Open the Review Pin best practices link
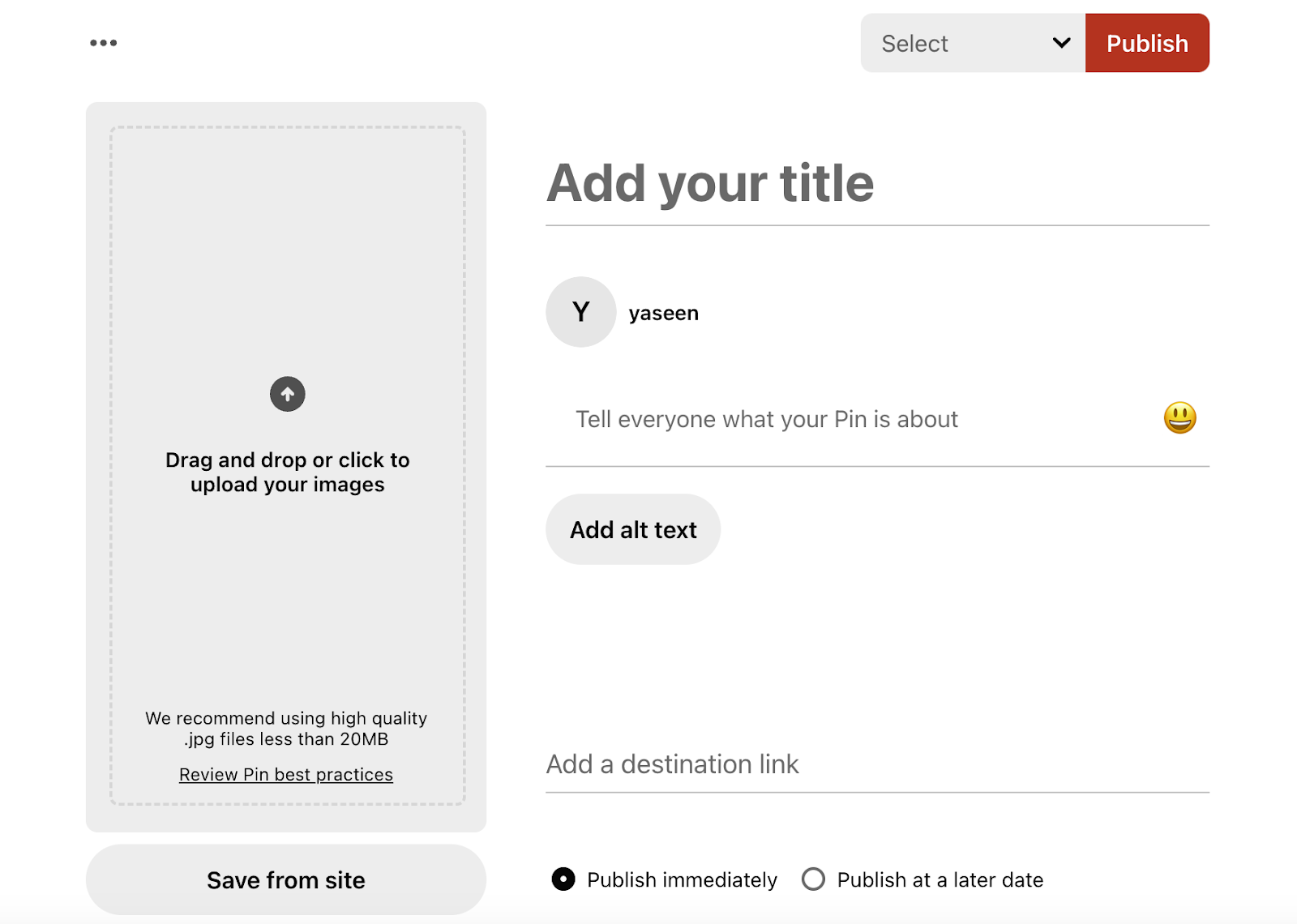 [286, 775]
